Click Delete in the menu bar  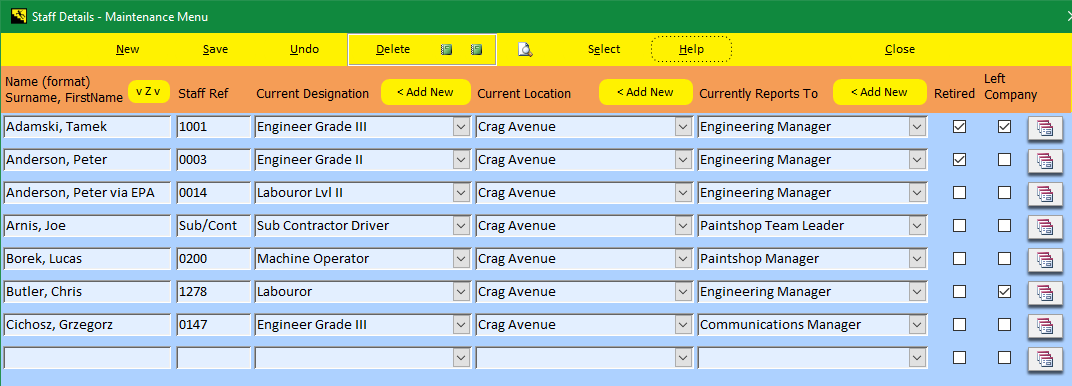point(393,49)
